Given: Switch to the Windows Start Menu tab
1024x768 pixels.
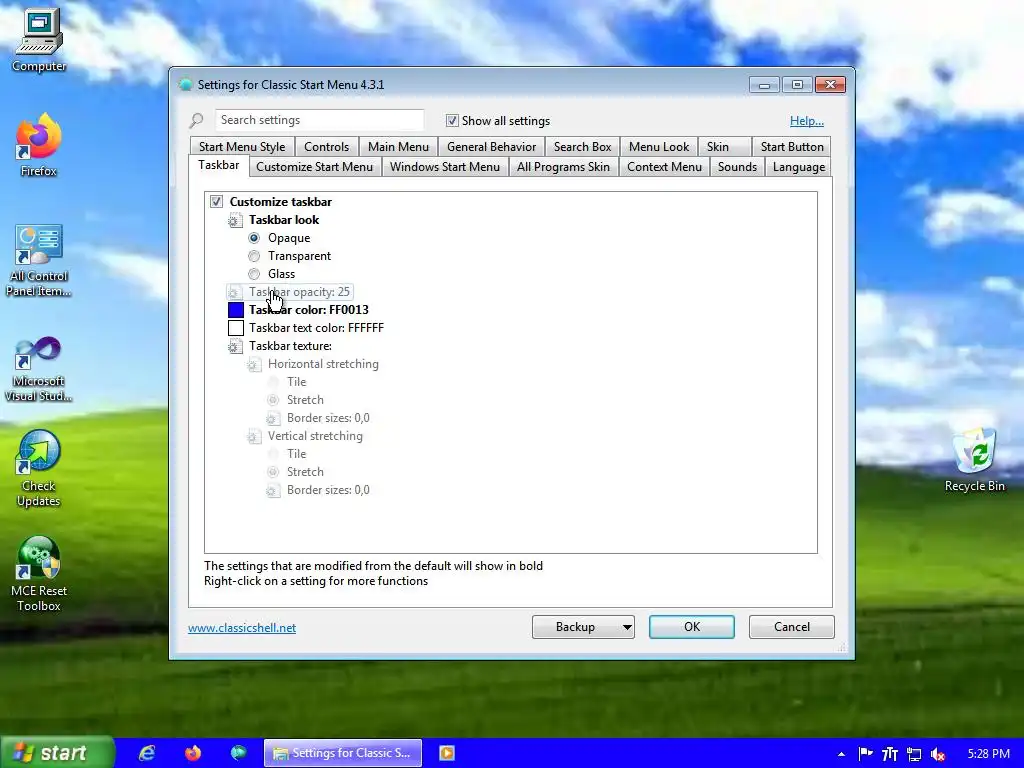Looking at the screenshot, I should point(445,167).
